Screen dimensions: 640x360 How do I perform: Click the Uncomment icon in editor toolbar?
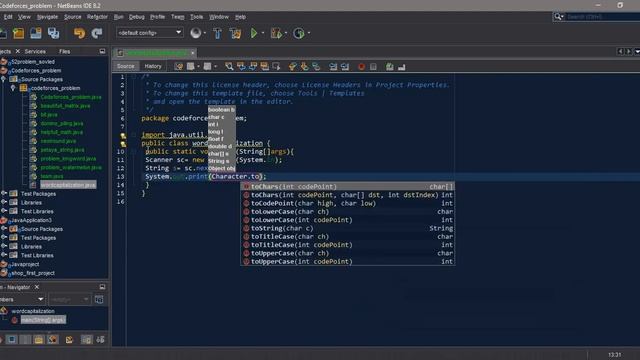coord(402,67)
